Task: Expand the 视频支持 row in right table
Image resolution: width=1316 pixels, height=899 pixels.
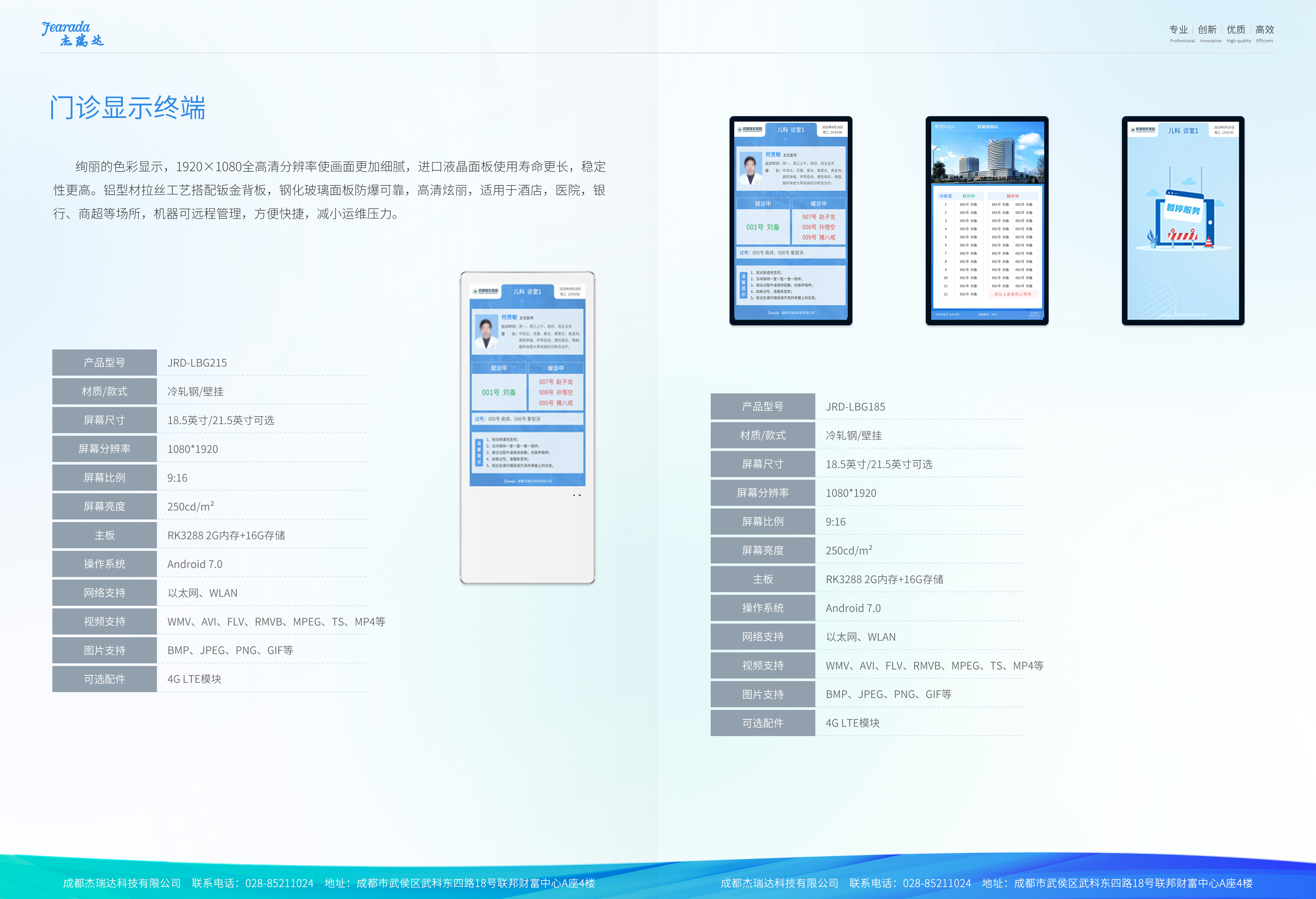Action: pos(762,665)
